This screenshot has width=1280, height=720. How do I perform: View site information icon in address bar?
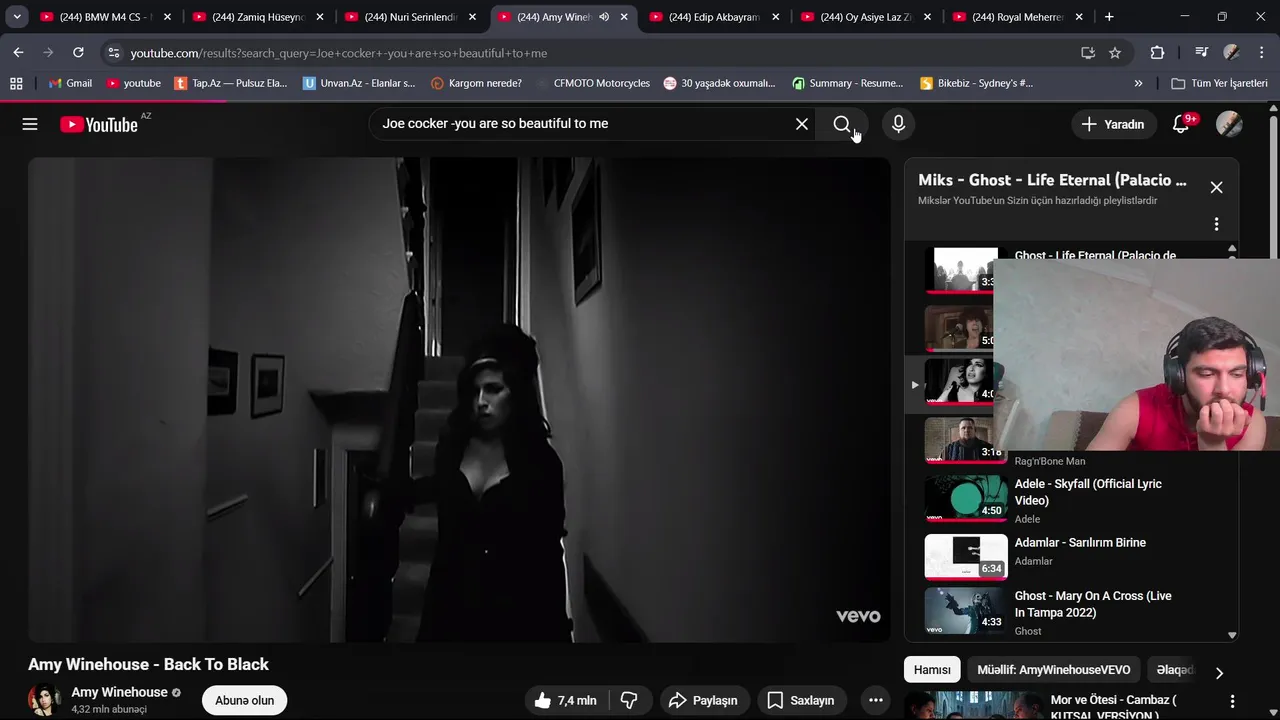tap(114, 53)
